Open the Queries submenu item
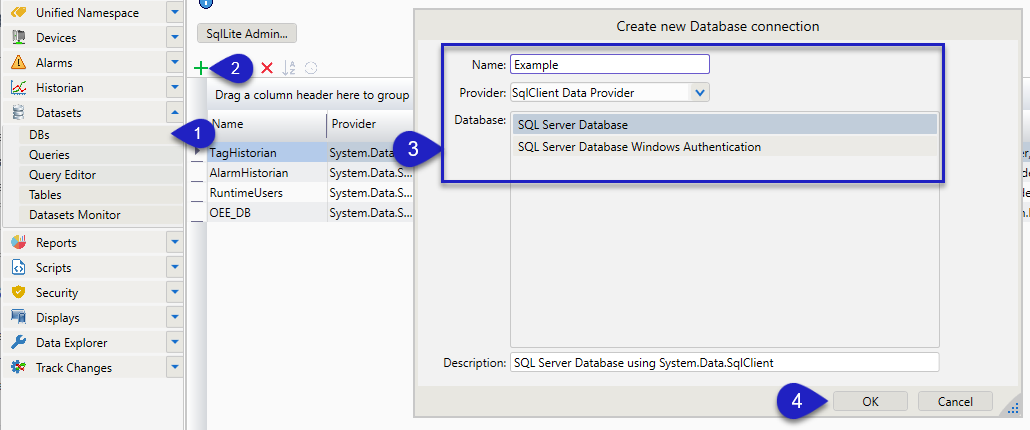 point(49,155)
